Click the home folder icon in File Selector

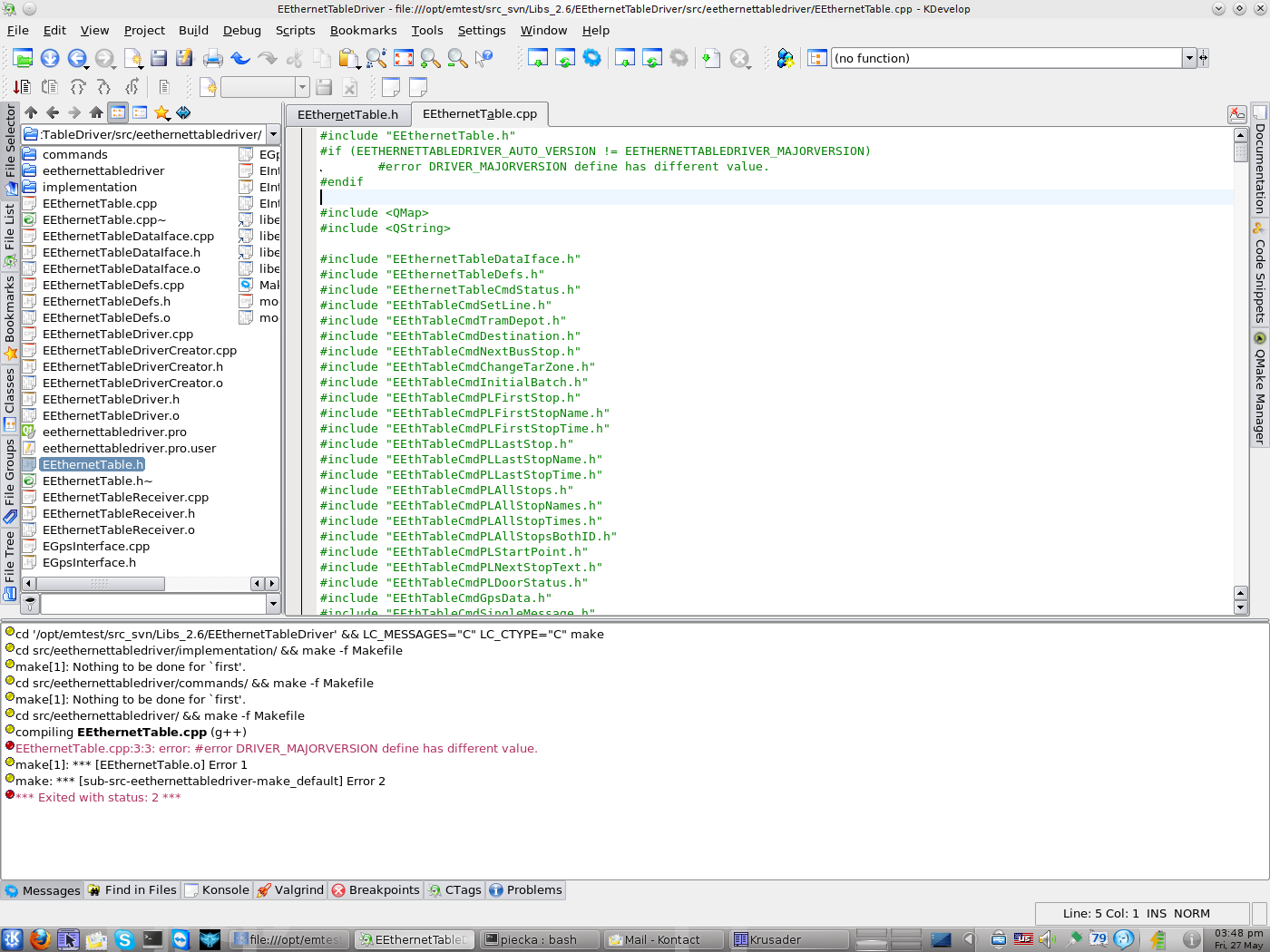click(96, 112)
